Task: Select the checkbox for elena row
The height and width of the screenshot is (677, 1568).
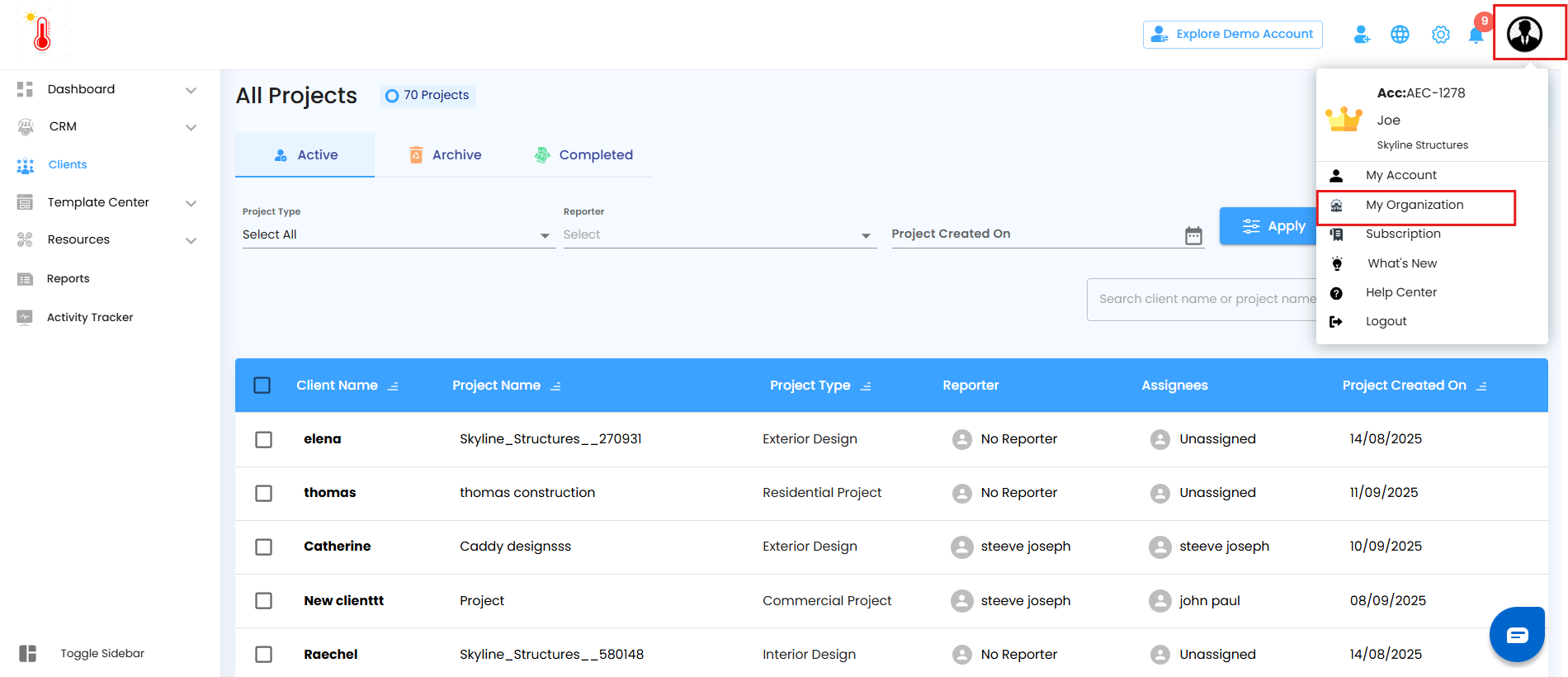Action: [263, 439]
